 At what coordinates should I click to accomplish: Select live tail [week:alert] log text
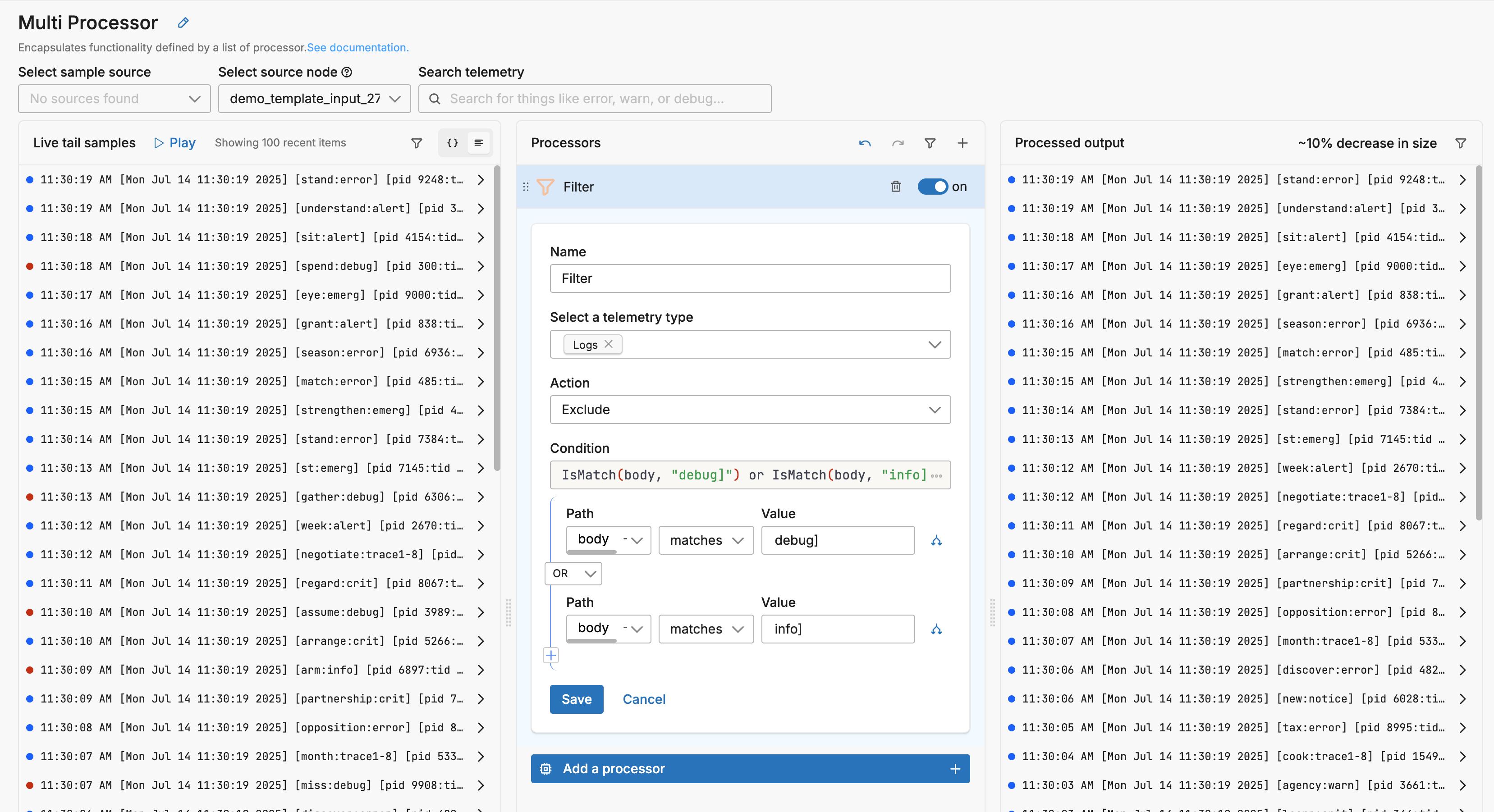252,526
